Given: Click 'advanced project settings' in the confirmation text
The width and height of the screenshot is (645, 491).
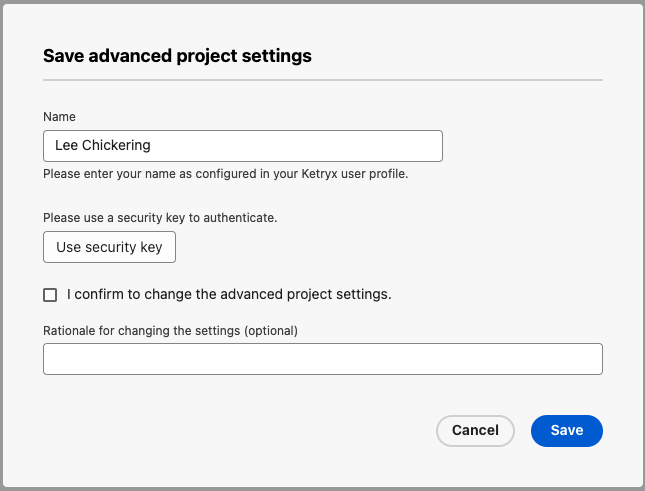Looking at the screenshot, I should 306,294.
